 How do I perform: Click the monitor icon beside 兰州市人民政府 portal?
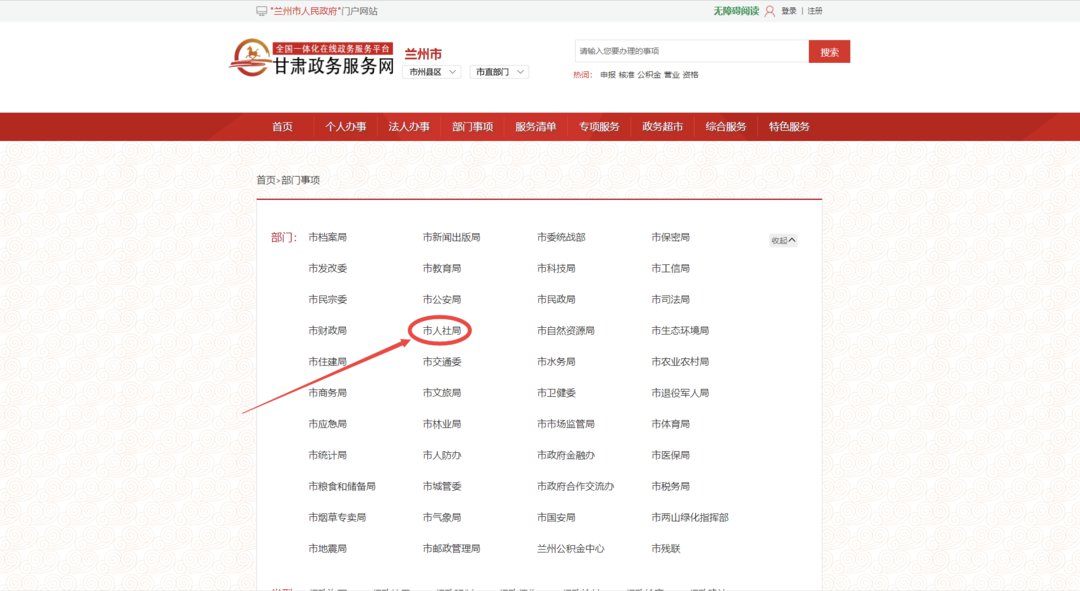pyautogui.click(x=262, y=11)
